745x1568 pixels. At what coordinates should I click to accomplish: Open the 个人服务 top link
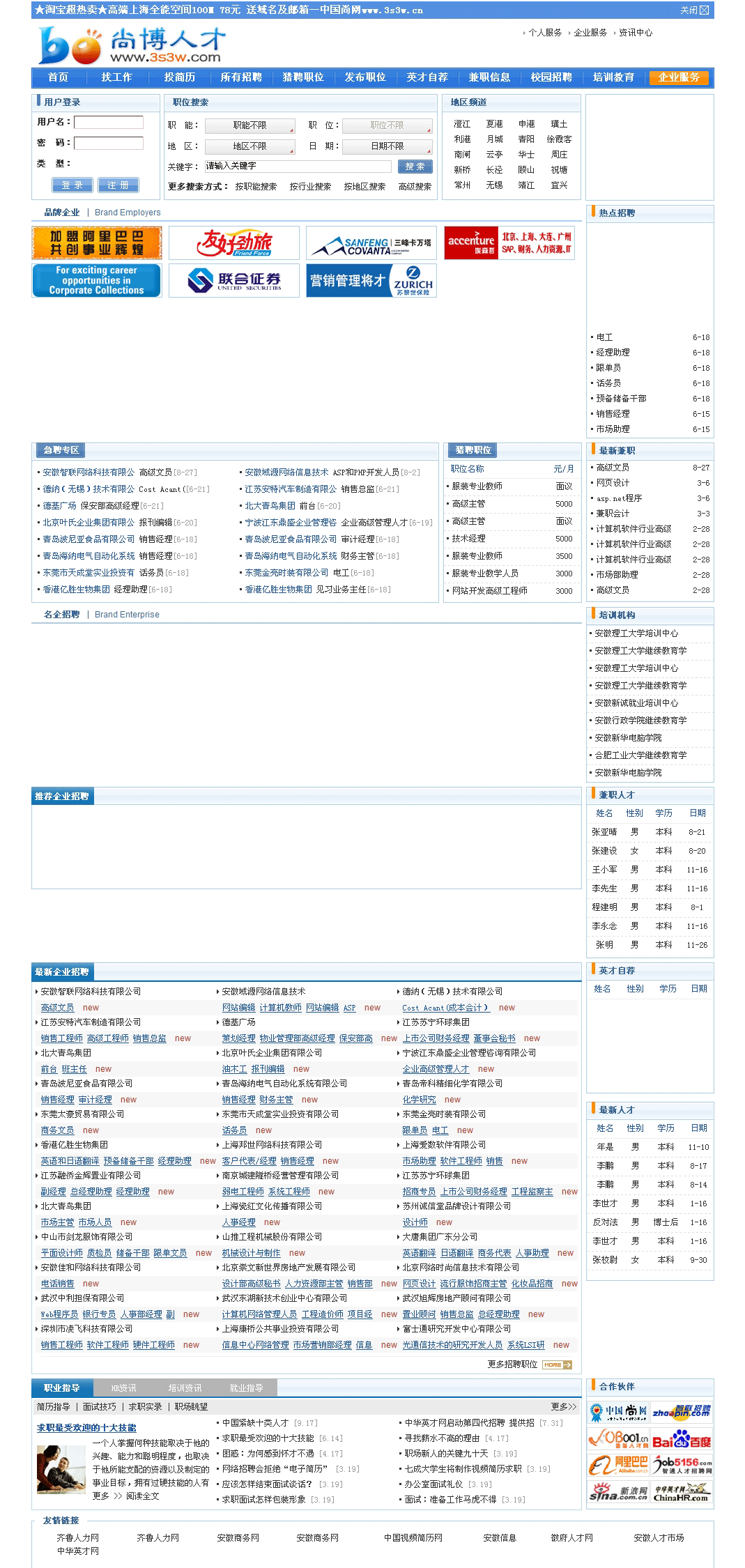[545, 33]
